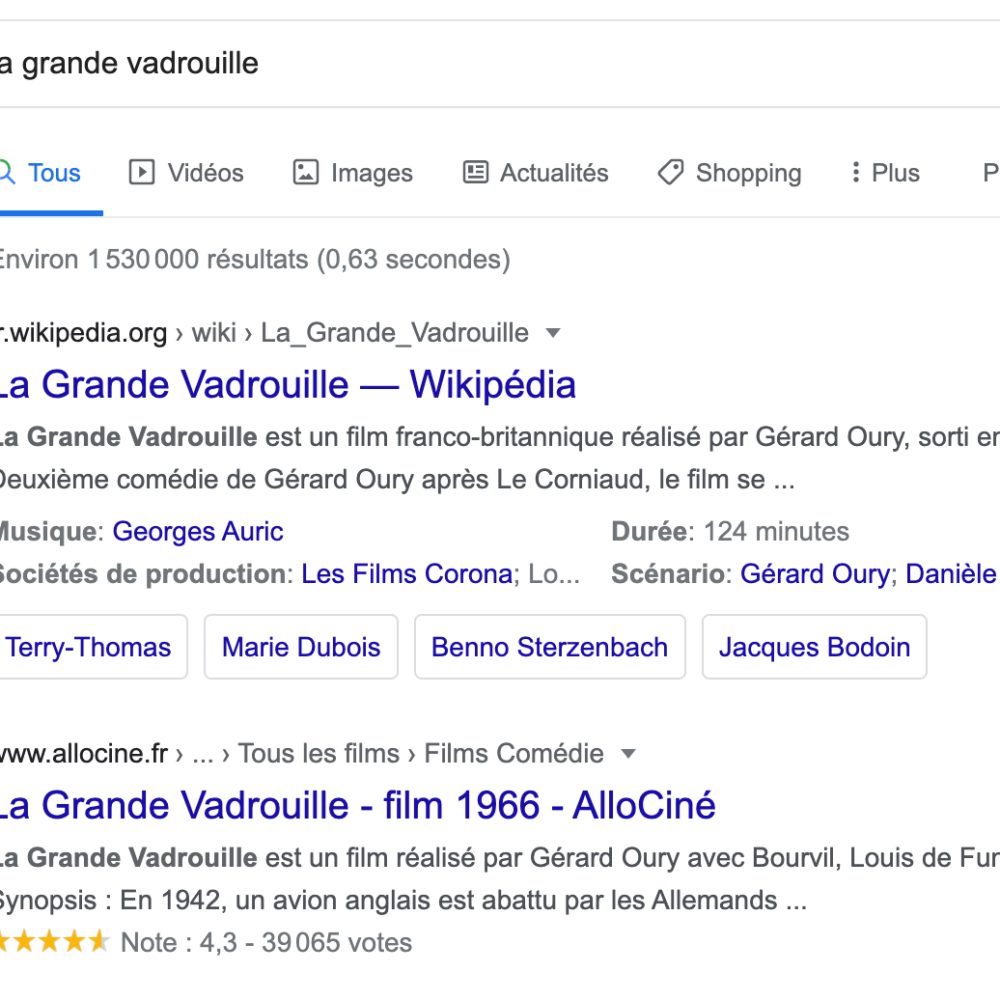Image resolution: width=1000 pixels, height=1000 pixels.
Task: Switch to the Vidéos tab
Action: pyautogui.click(x=205, y=173)
